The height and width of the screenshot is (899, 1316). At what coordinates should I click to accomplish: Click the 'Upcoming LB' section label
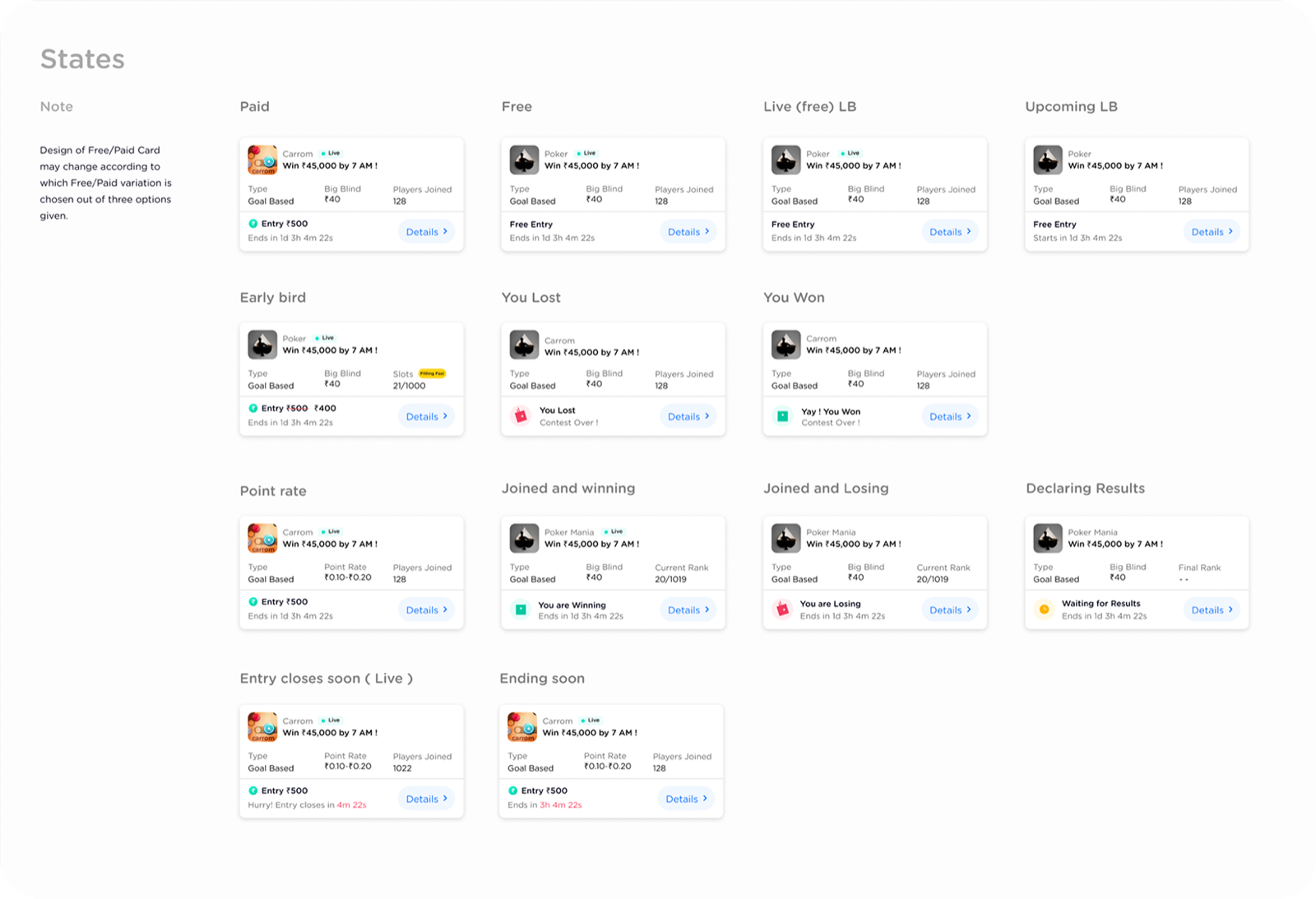click(1071, 107)
